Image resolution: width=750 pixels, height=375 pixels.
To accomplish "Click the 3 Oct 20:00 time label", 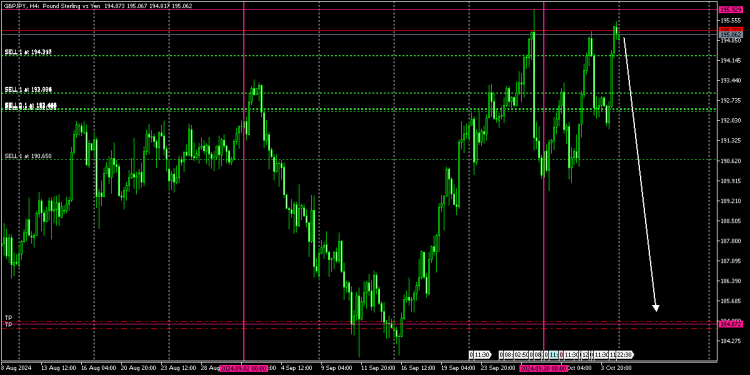I will [616, 368].
